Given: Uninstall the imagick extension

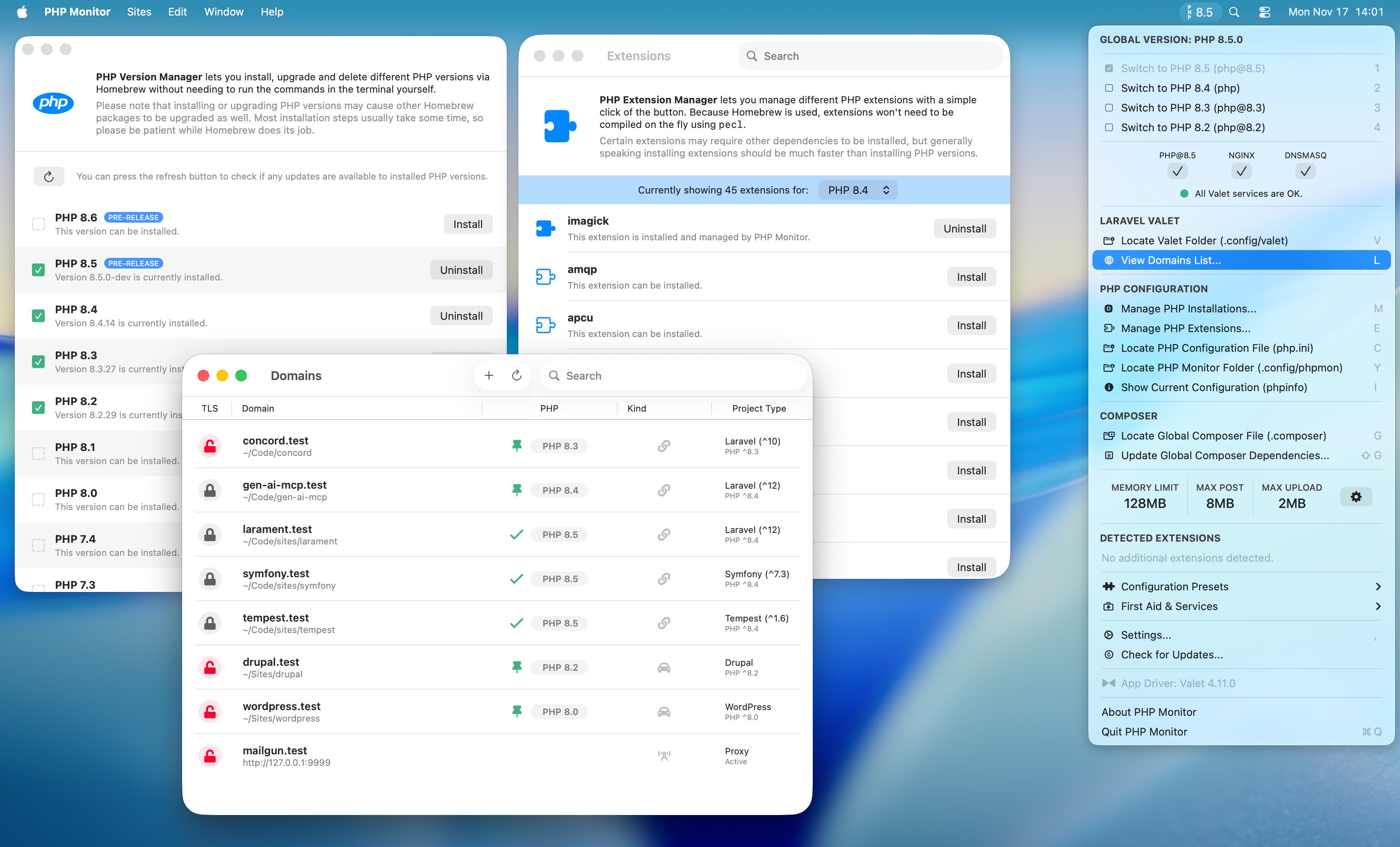Looking at the screenshot, I should 964,228.
